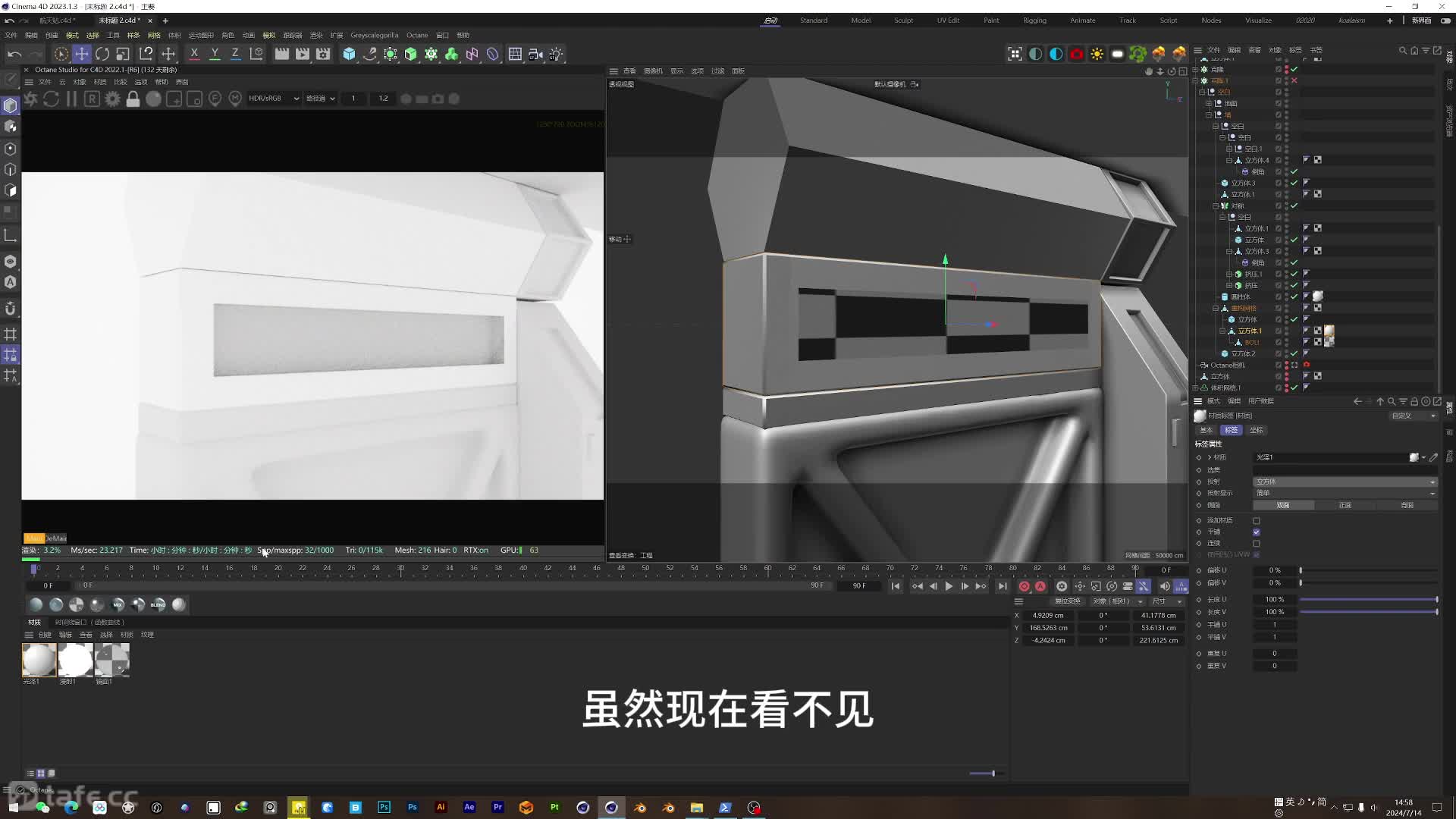Select the 光泽1 material thumbnail
The width and height of the screenshot is (1456, 819).
(39, 660)
